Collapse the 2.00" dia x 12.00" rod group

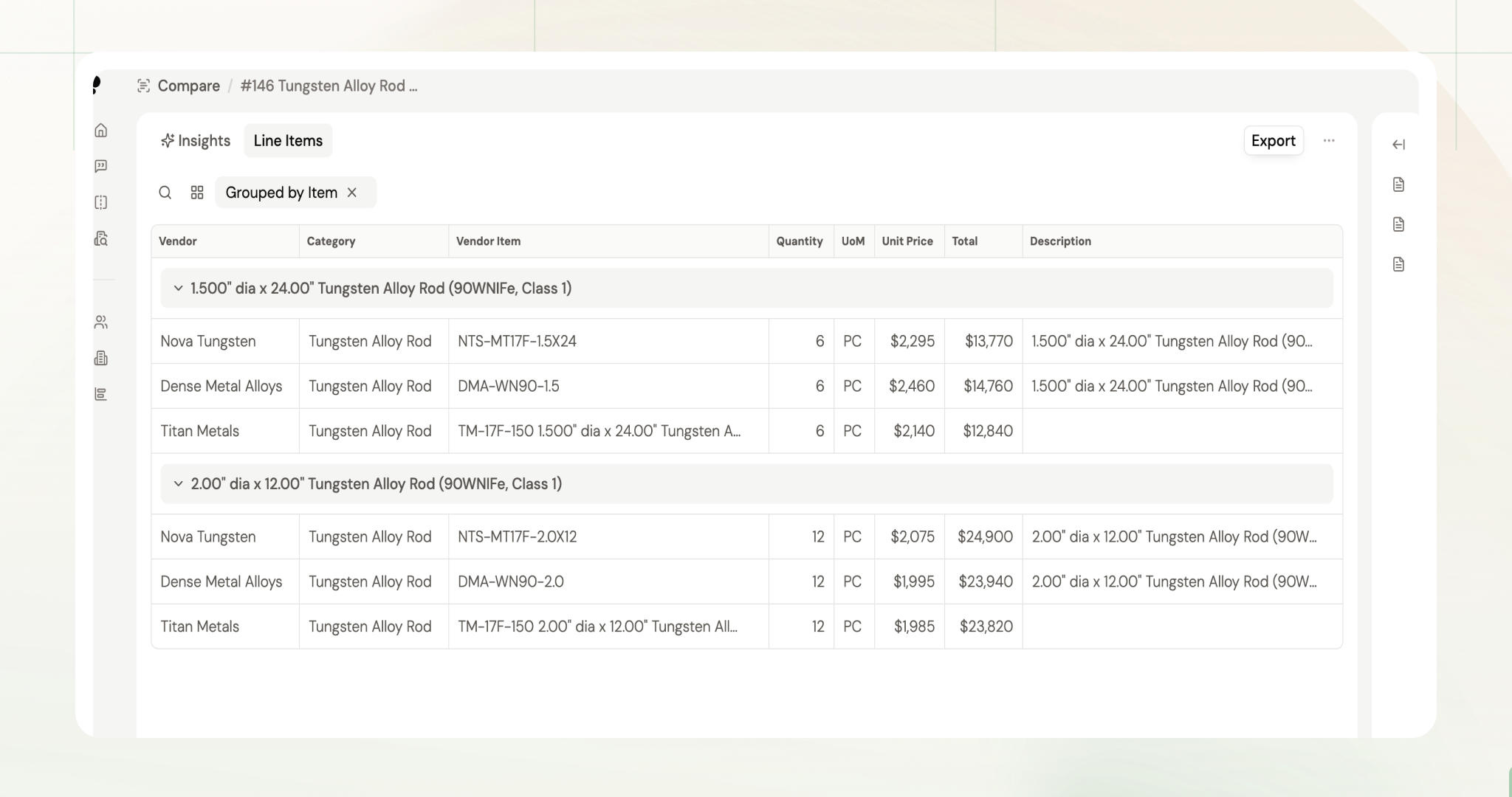178,484
